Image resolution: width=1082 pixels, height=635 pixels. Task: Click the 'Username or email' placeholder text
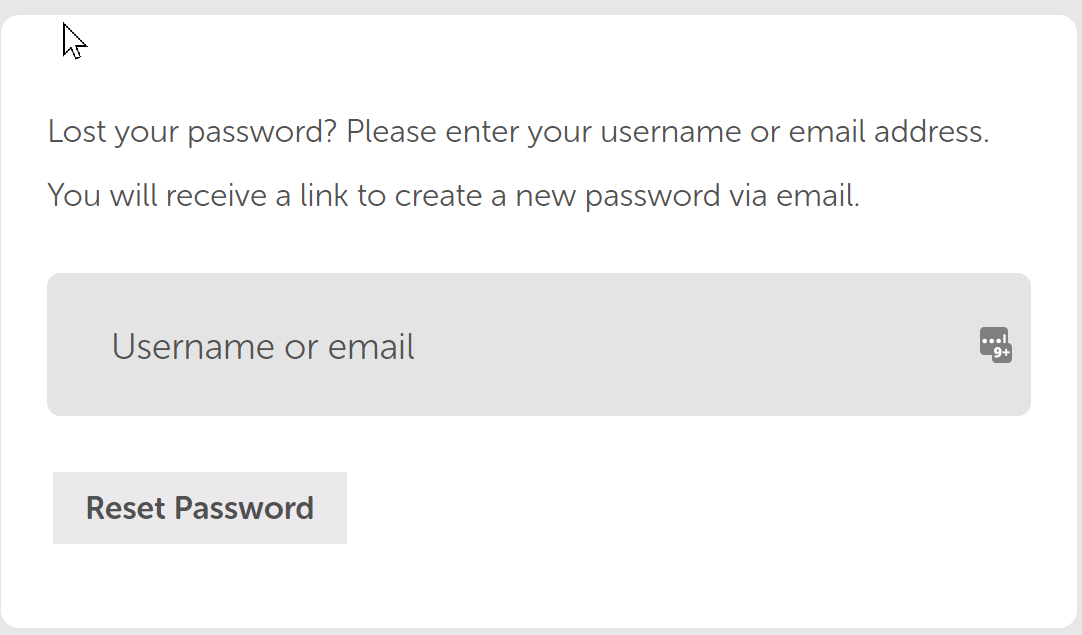[x=263, y=346]
